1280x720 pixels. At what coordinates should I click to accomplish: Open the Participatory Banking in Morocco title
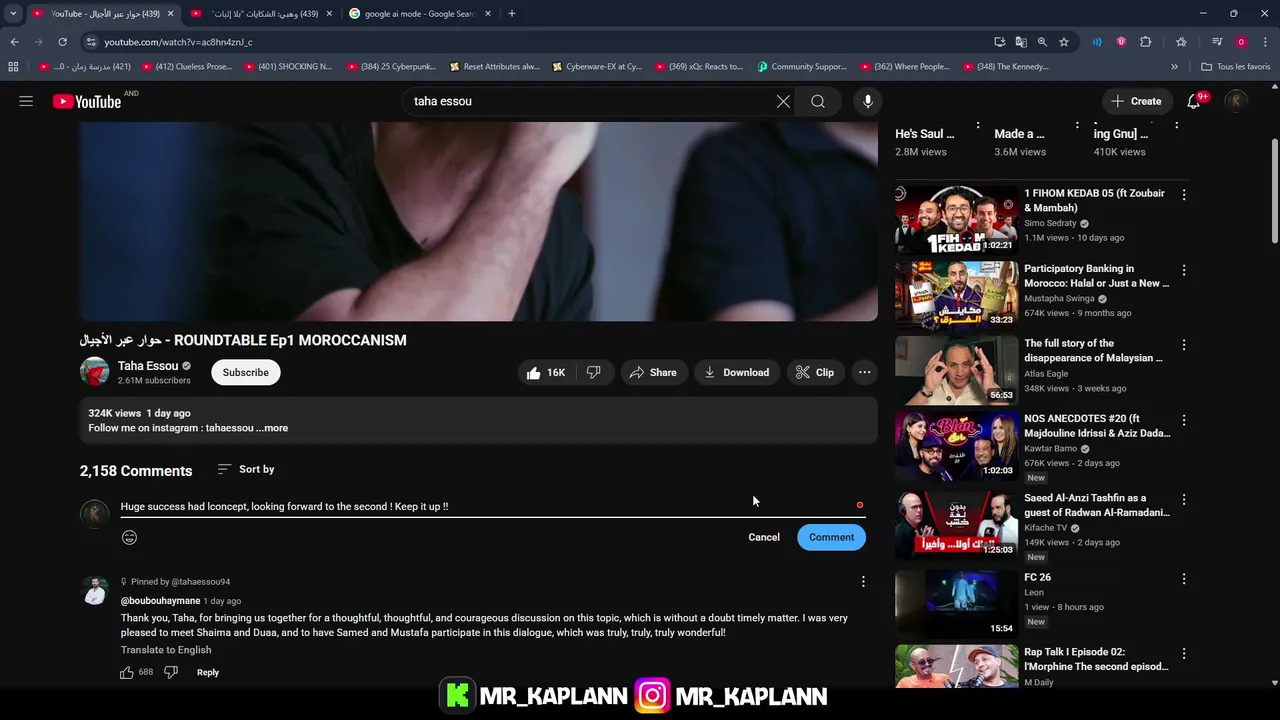point(1096,276)
